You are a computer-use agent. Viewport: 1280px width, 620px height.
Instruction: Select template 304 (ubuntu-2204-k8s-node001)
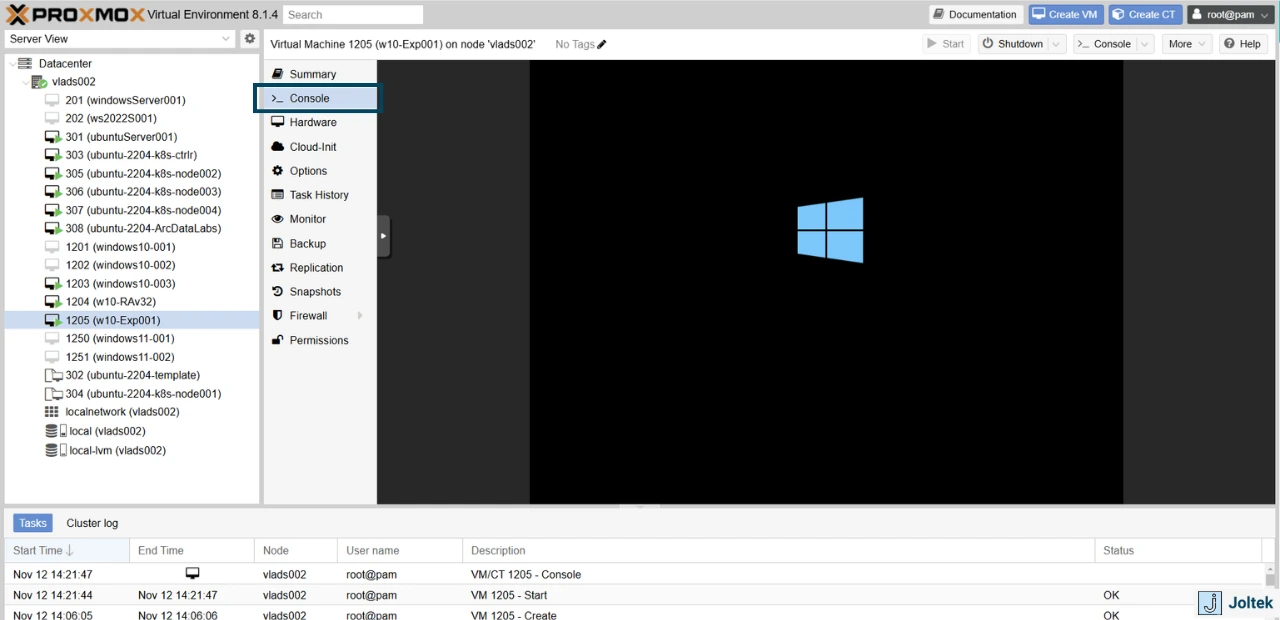pyautogui.click(x=143, y=394)
